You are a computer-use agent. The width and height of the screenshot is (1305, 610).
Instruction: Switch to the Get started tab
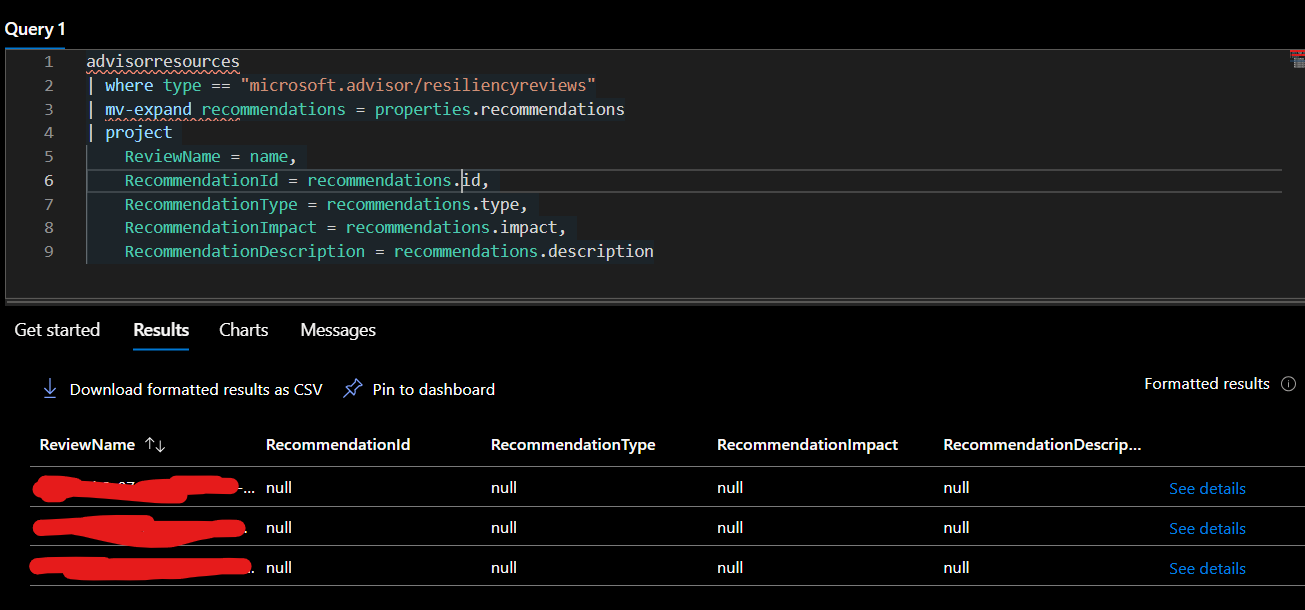point(57,330)
